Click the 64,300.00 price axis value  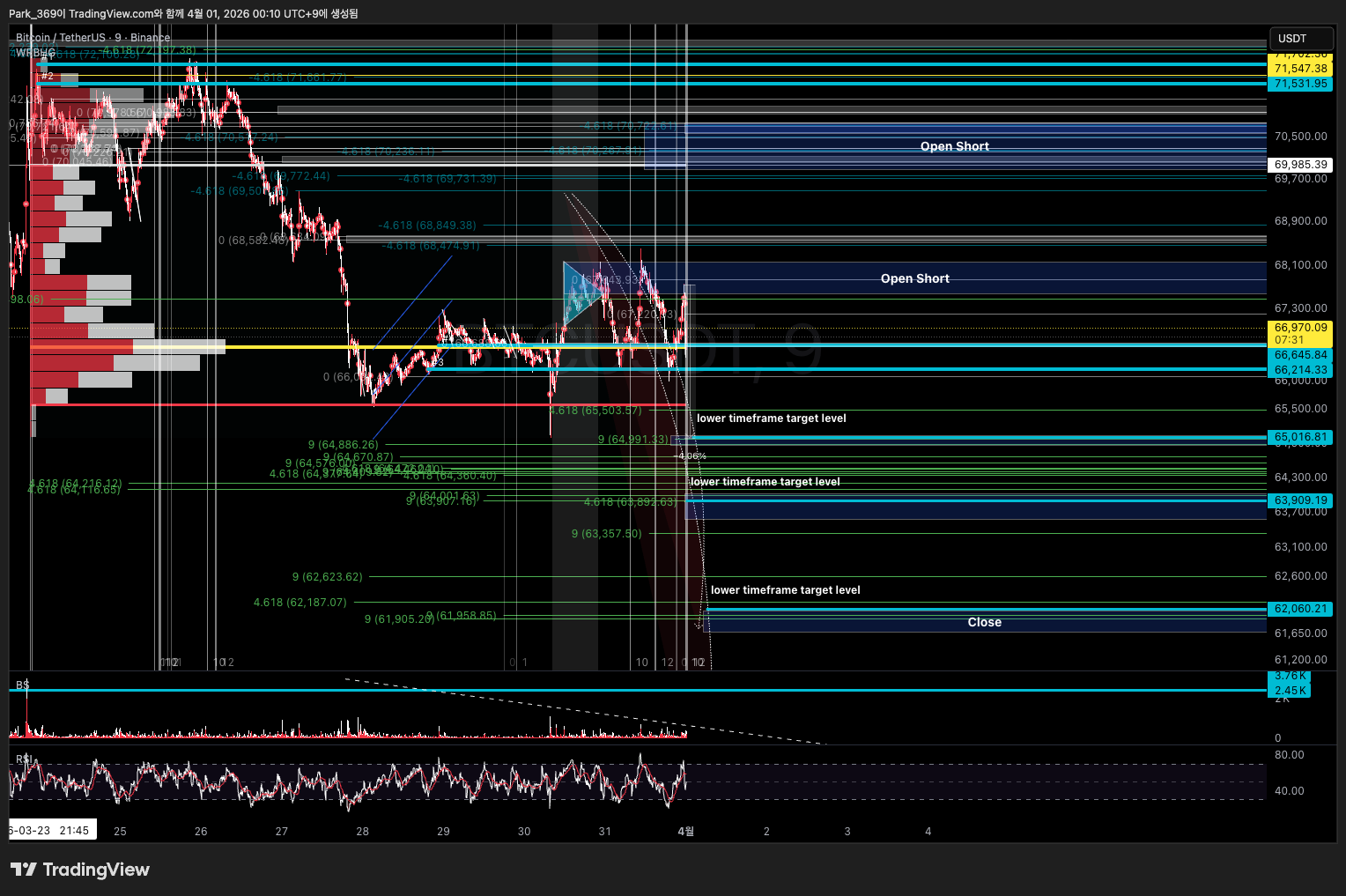coord(1300,478)
